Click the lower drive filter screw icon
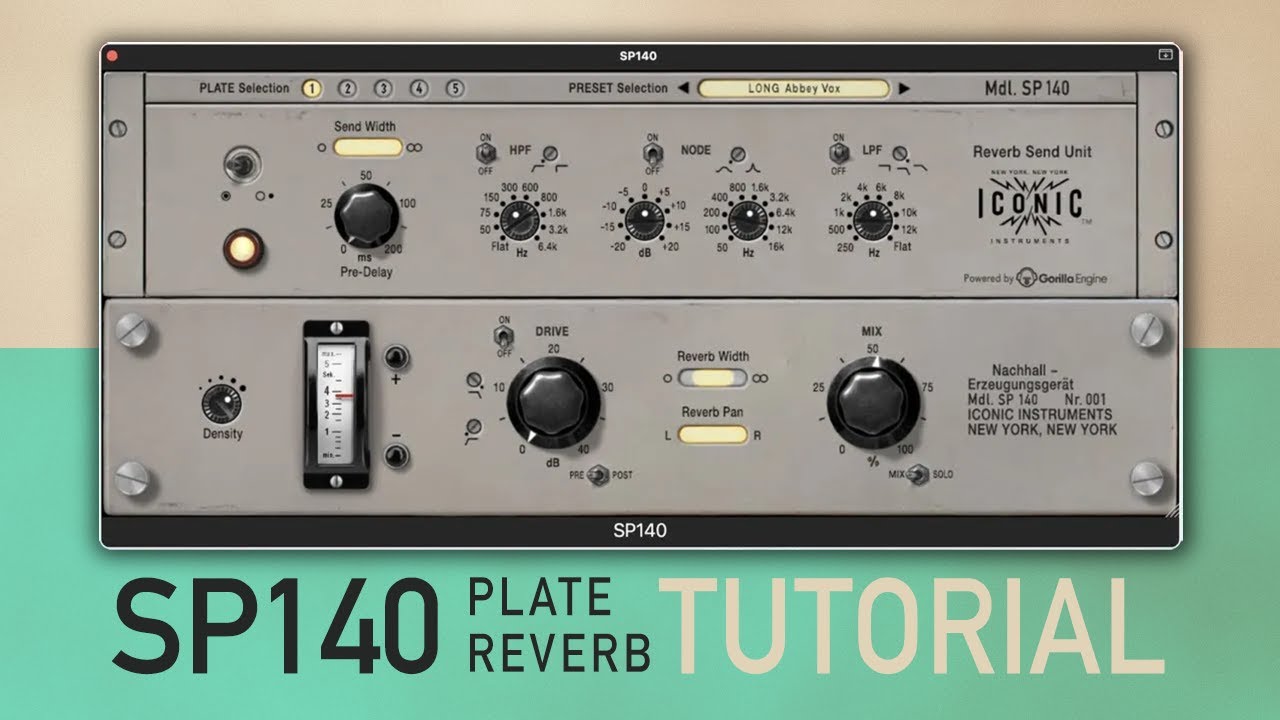Image resolution: width=1280 pixels, height=720 pixels. [472, 427]
